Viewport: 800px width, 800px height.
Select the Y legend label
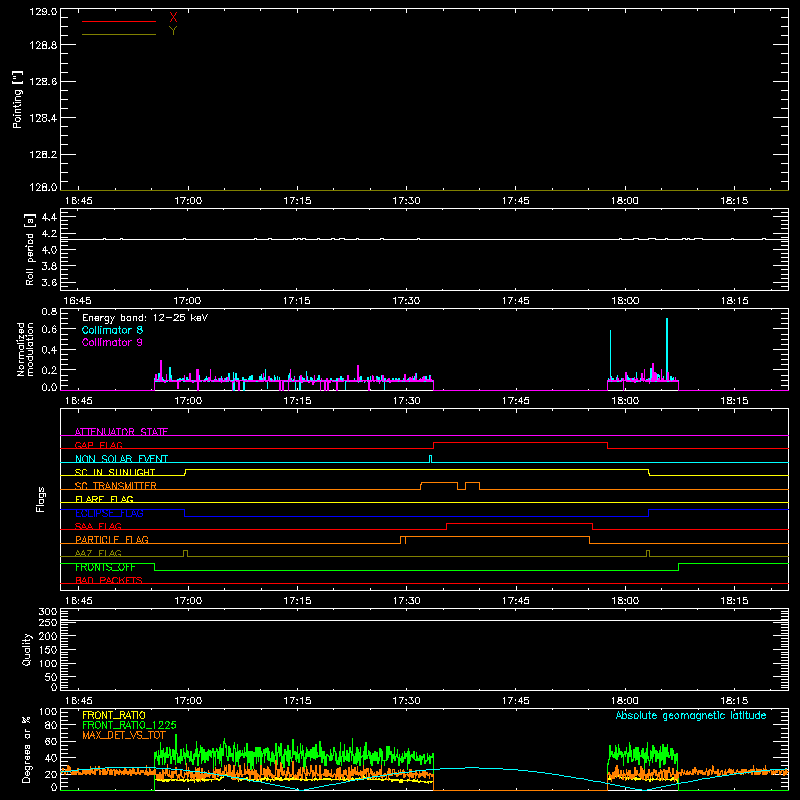[173, 31]
